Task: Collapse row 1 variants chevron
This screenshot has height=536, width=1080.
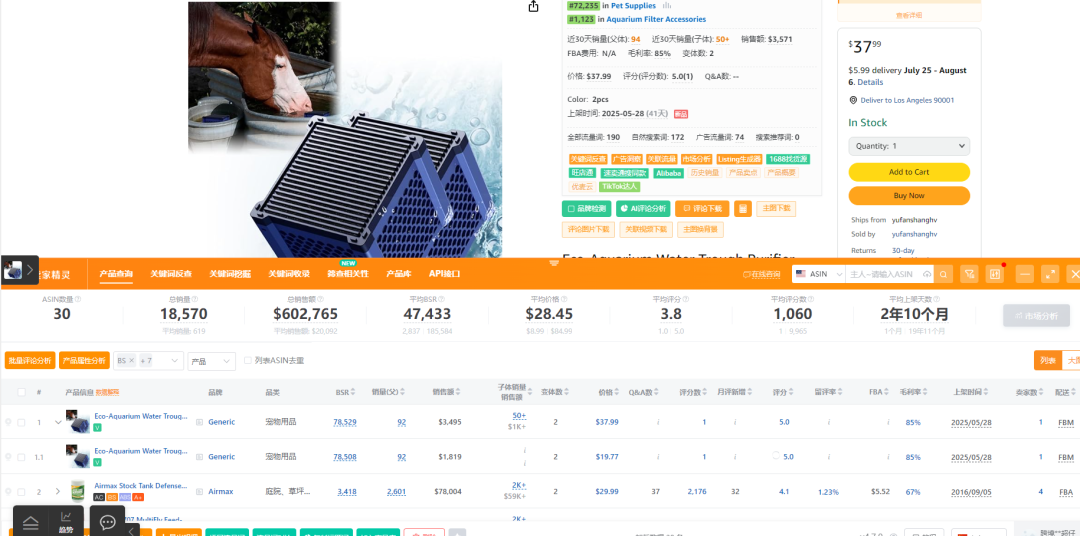Action: [x=58, y=422]
